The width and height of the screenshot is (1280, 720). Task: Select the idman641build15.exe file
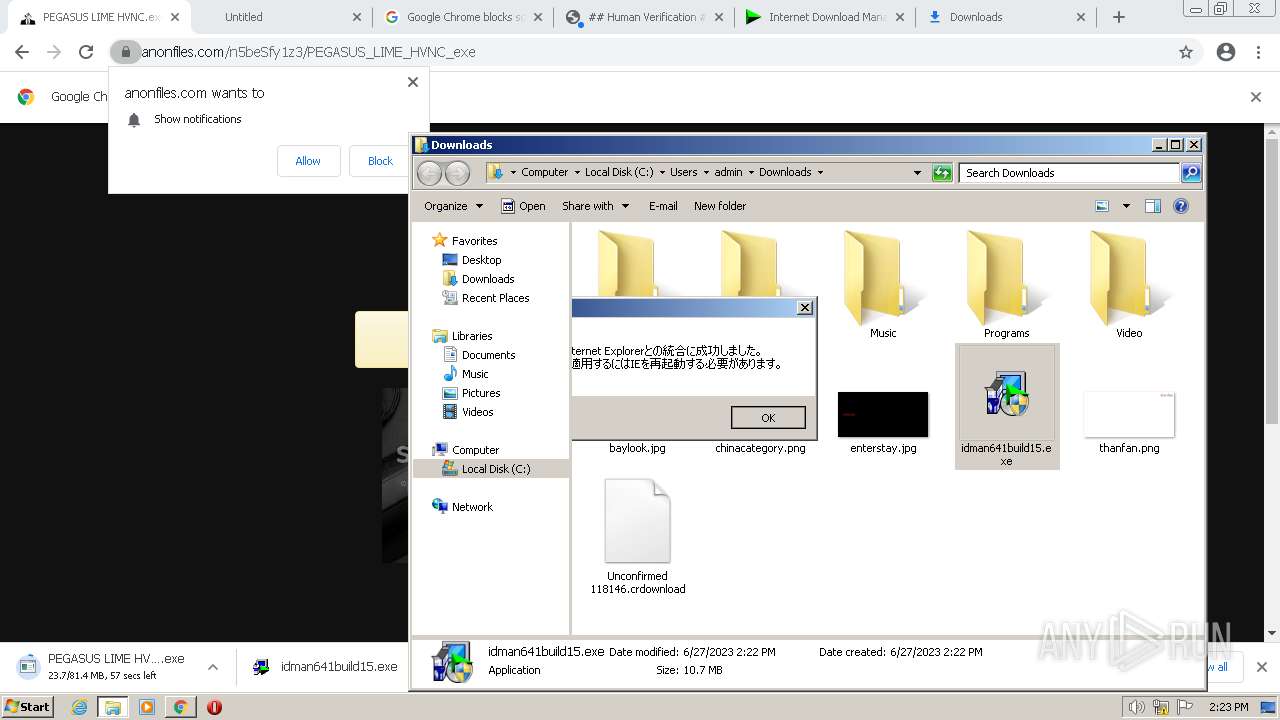1006,407
